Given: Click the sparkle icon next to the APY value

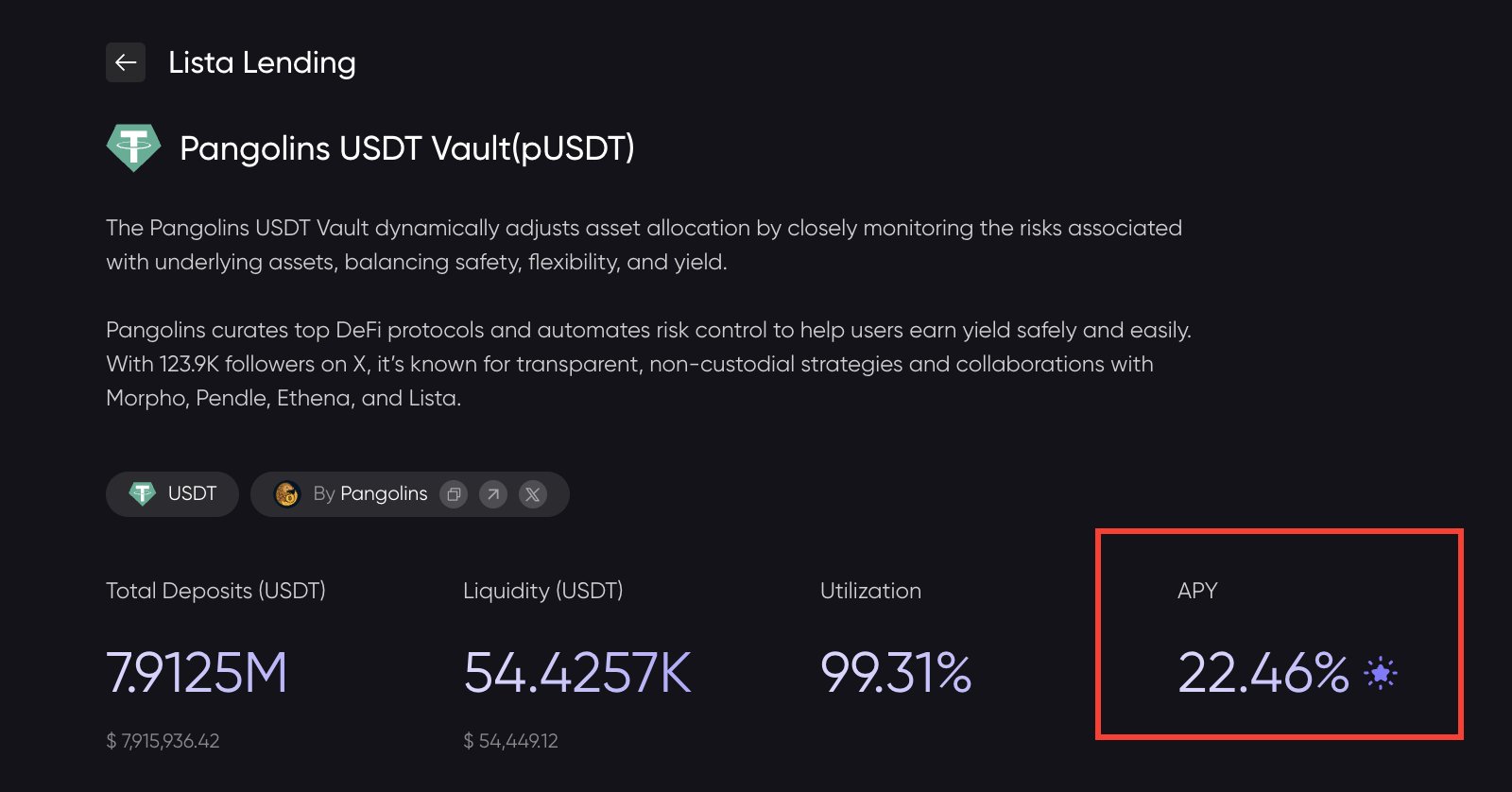Looking at the screenshot, I should [1379, 672].
